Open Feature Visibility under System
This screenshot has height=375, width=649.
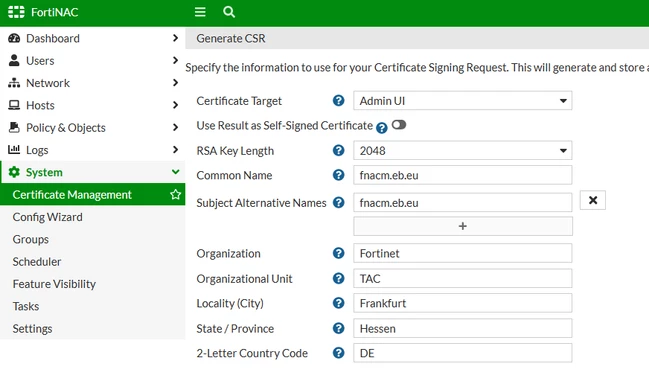(54, 284)
